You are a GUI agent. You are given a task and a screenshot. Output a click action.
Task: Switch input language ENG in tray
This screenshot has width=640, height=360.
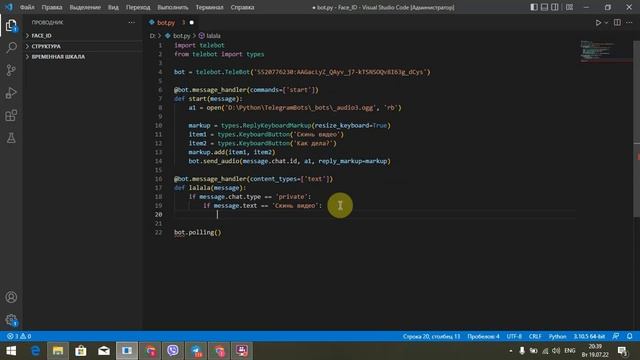click(570, 351)
